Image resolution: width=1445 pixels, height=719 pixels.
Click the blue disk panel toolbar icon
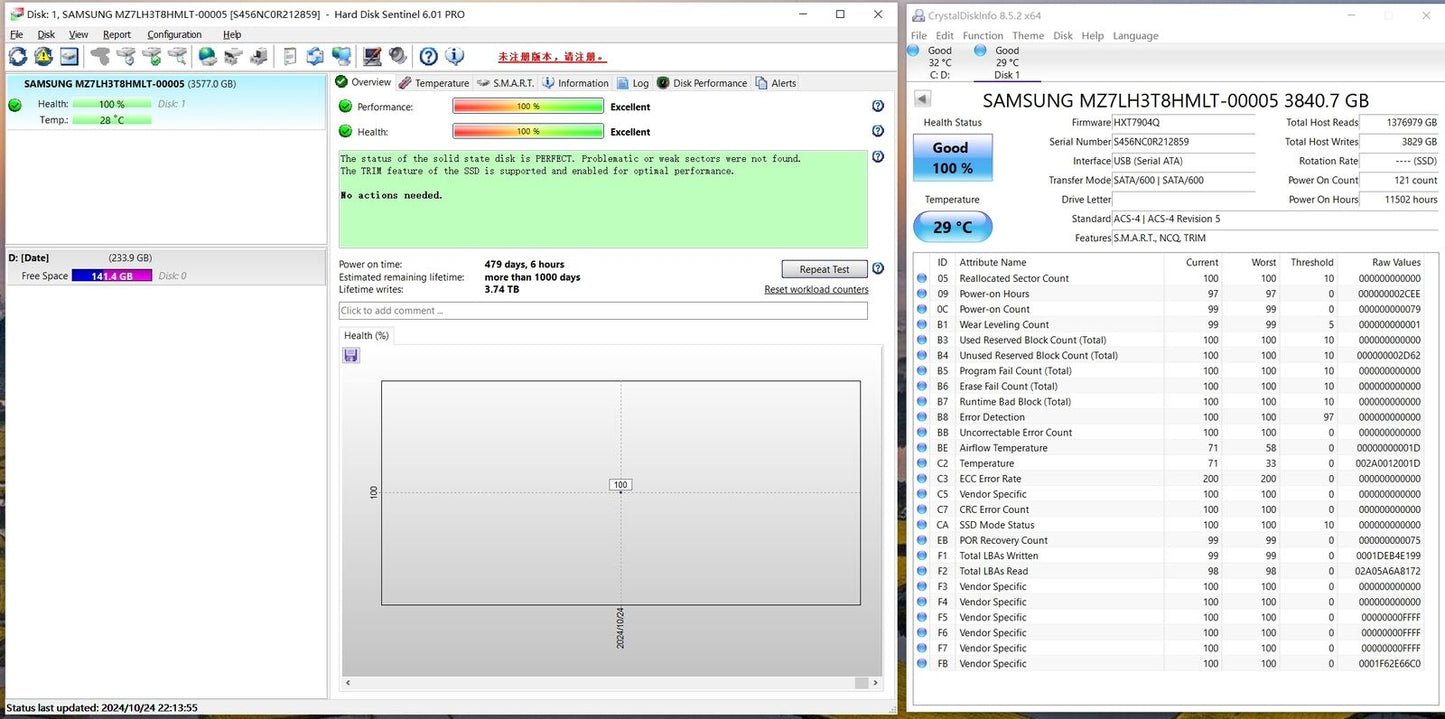[69, 56]
